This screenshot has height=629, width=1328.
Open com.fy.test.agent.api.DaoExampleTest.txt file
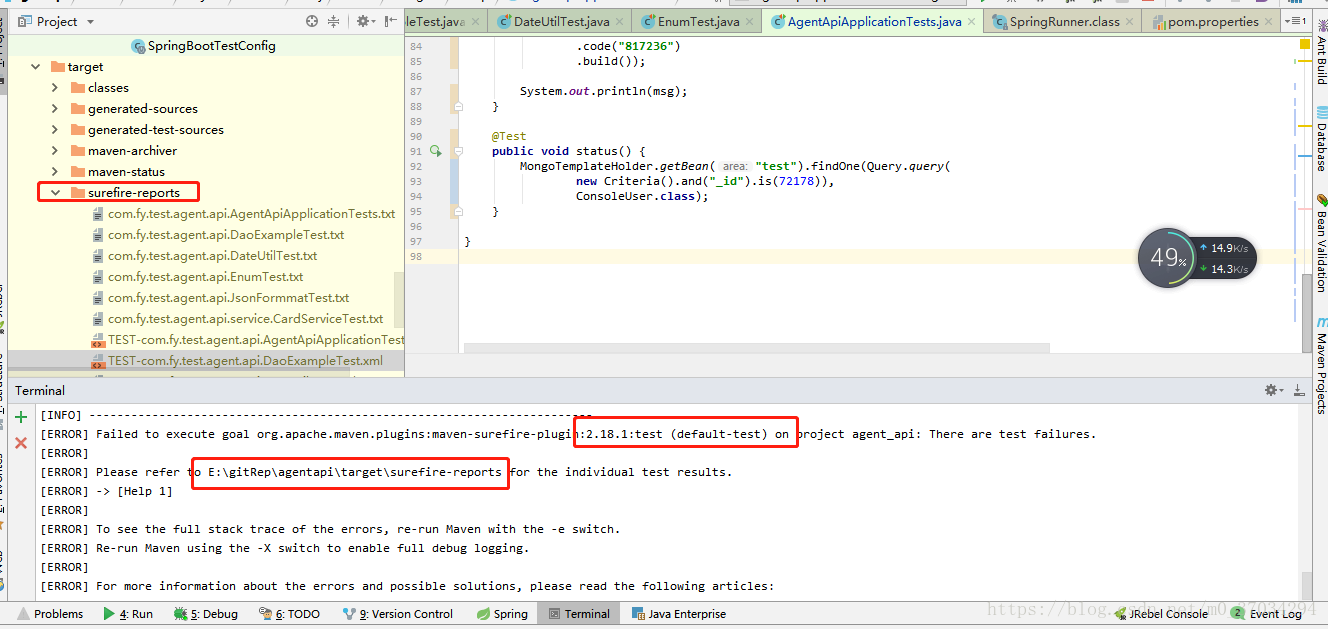pyautogui.click(x=218, y=235)
